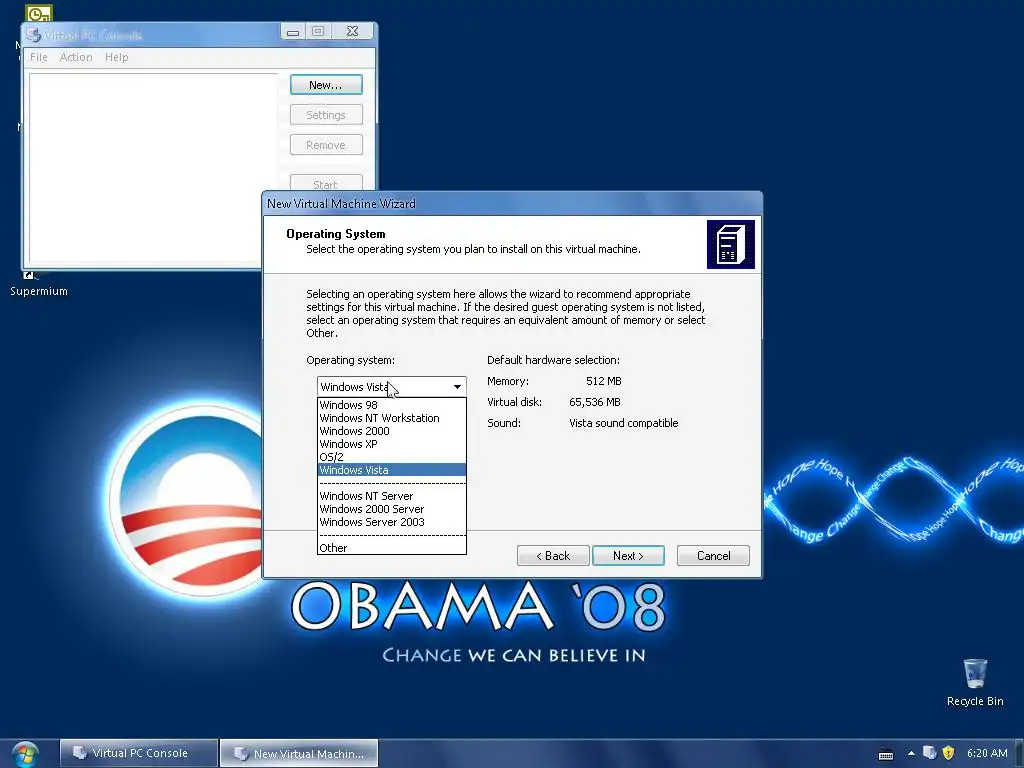Click Vista sound compatible text
The image size is (1024, 768).
(x=624, y=423)
